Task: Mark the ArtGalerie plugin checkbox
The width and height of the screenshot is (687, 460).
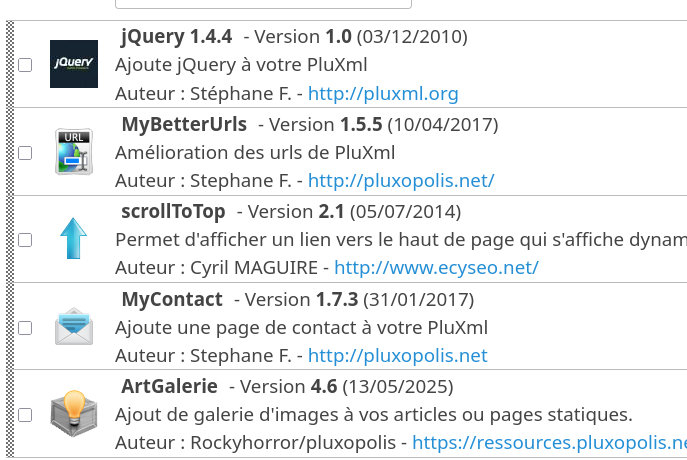Action: [25, 415]
